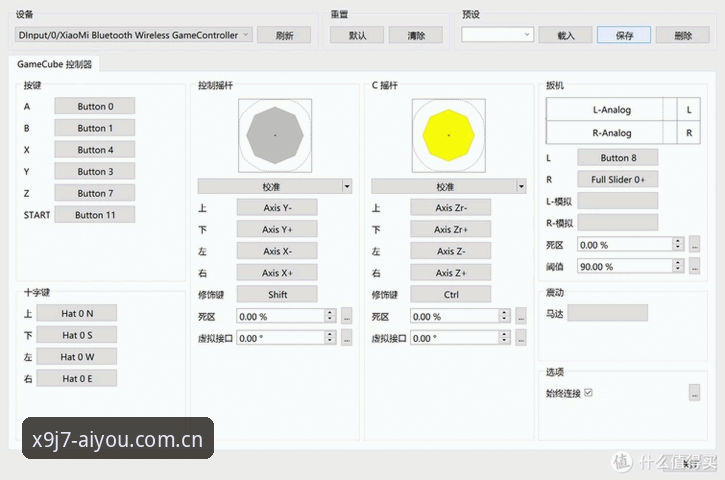Click the L-Analog trigger indicator bar
Screen dimensions: 725x480
tap(611, 110)
